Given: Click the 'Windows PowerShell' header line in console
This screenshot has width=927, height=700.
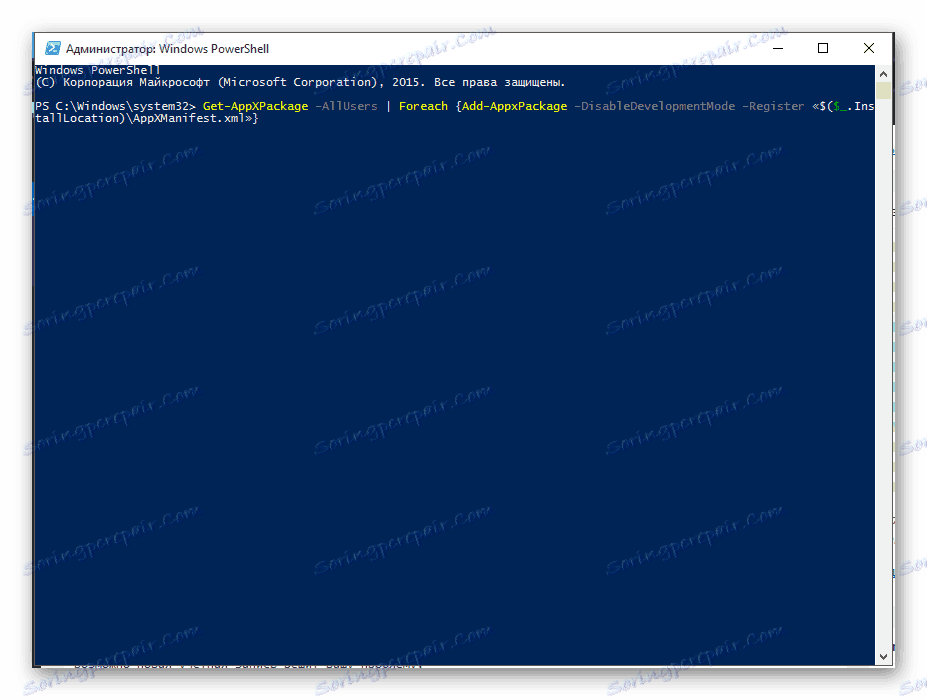Looking at the screenshot, I should [x=98, y=70].
